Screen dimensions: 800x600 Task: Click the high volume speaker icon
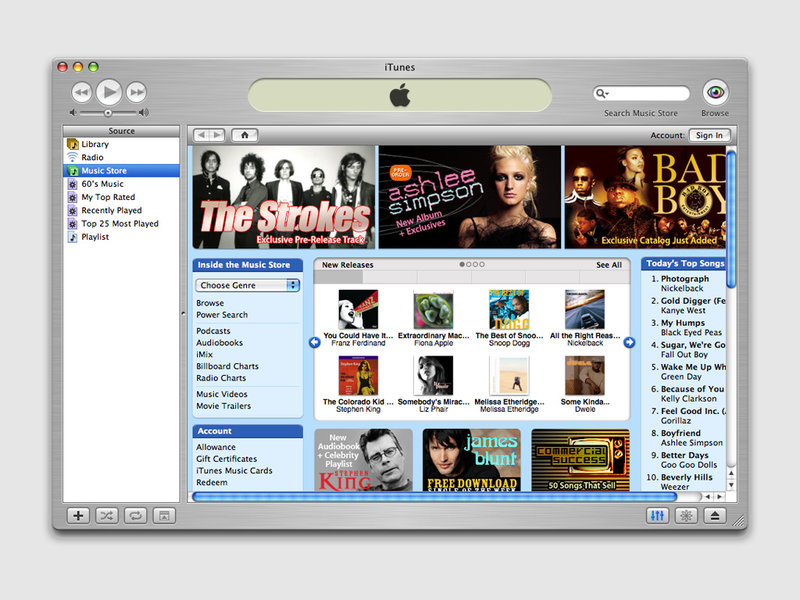pos(144,112)
